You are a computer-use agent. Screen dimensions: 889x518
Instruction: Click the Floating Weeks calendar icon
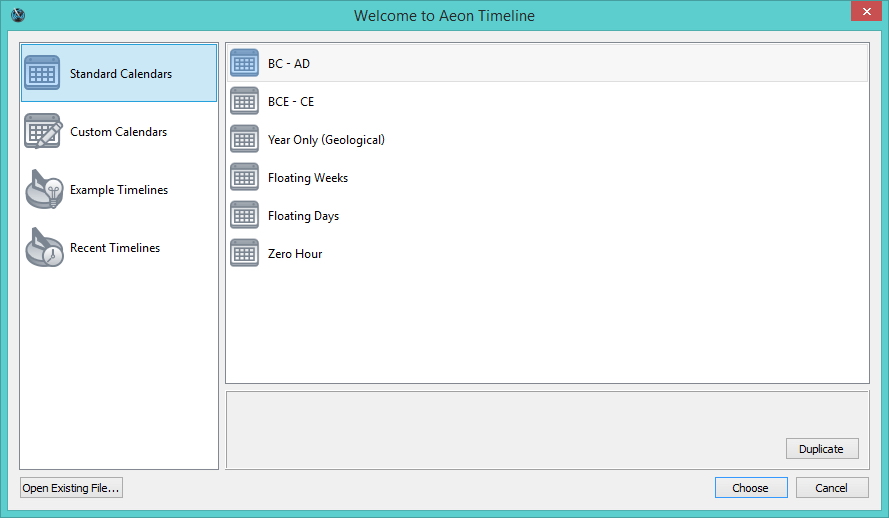[245, 177]
